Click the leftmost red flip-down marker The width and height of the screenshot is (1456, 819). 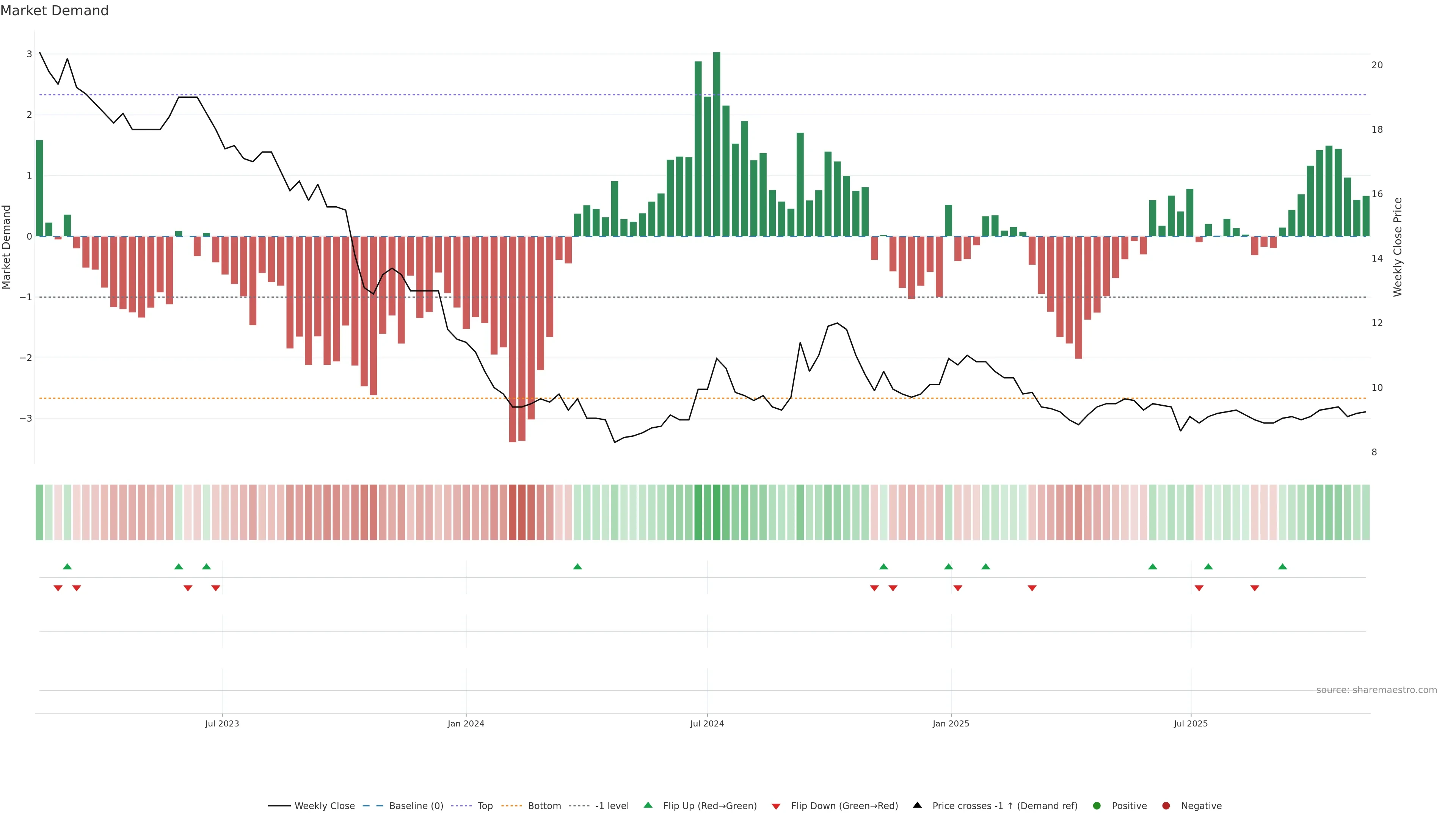pyautogui.click(x=58, y=588)
